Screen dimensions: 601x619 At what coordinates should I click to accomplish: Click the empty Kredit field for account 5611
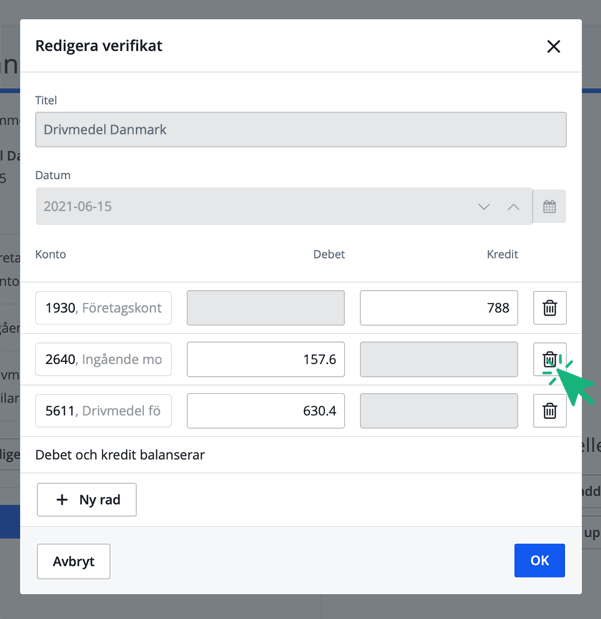tap(438, 410)
